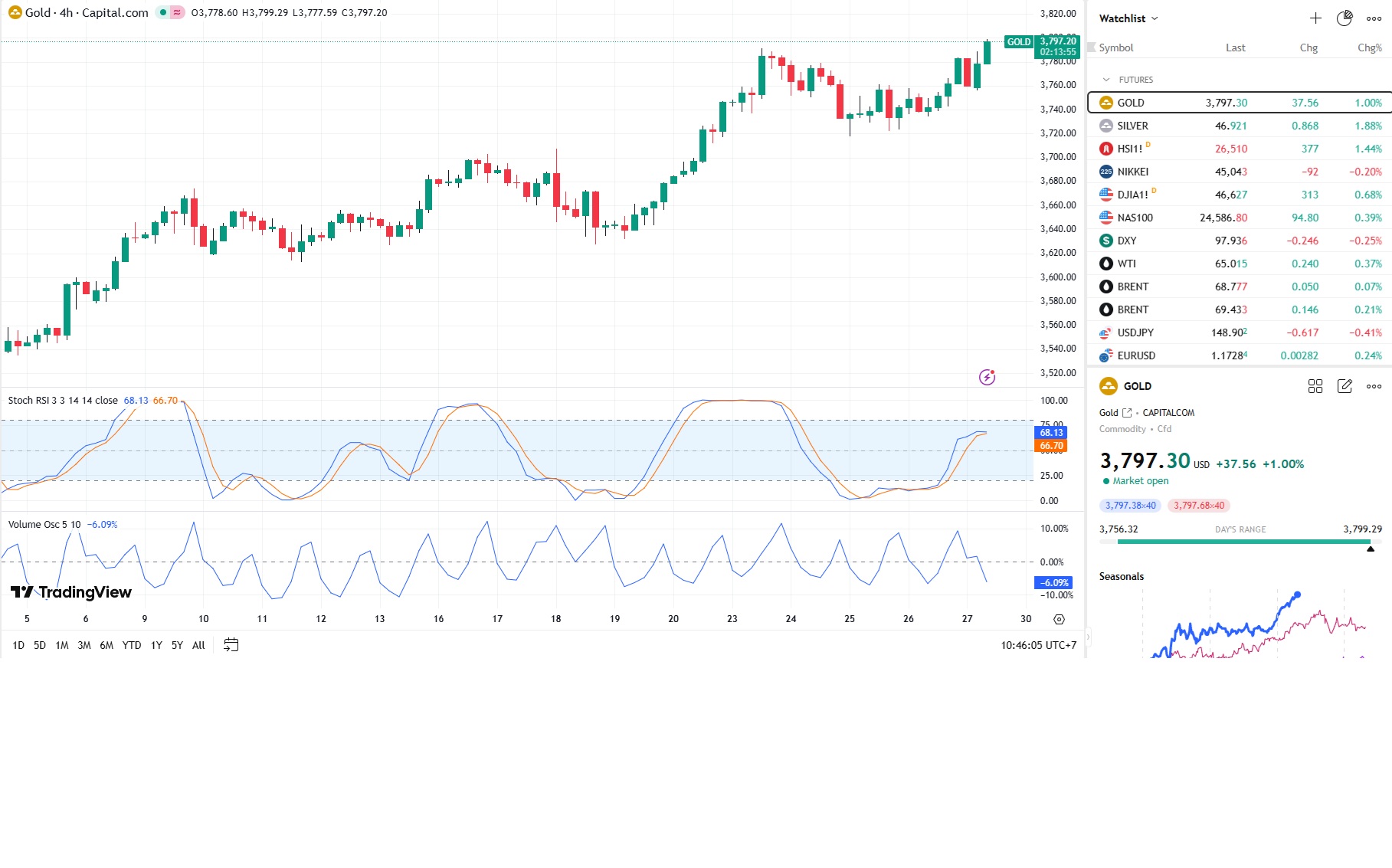Open the Watchlist name dropdown

[x=1128, y=18]
